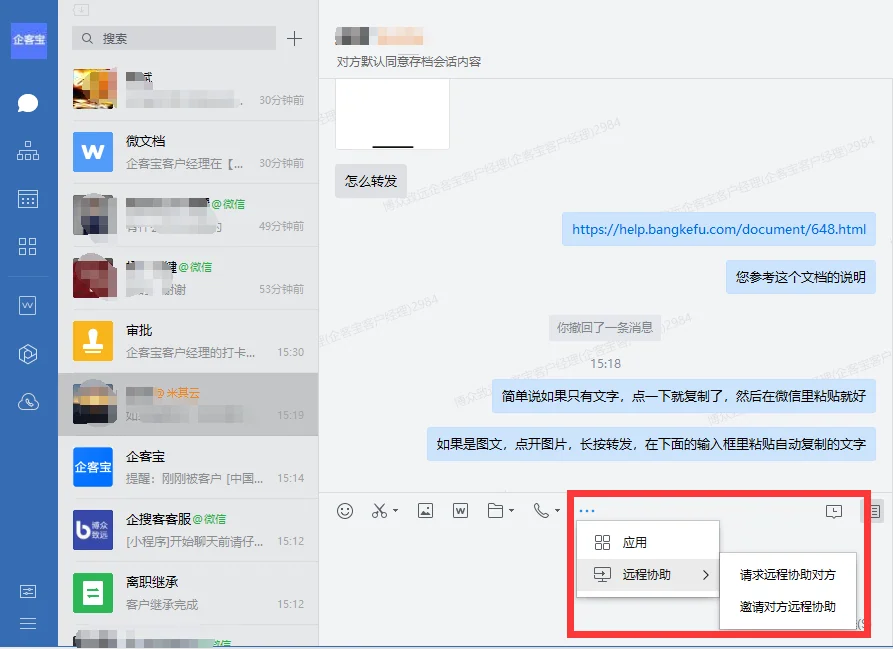Choose 邀请对方远程协助
The width and height of the screenshot is (893, 649).
pos(788,607)
